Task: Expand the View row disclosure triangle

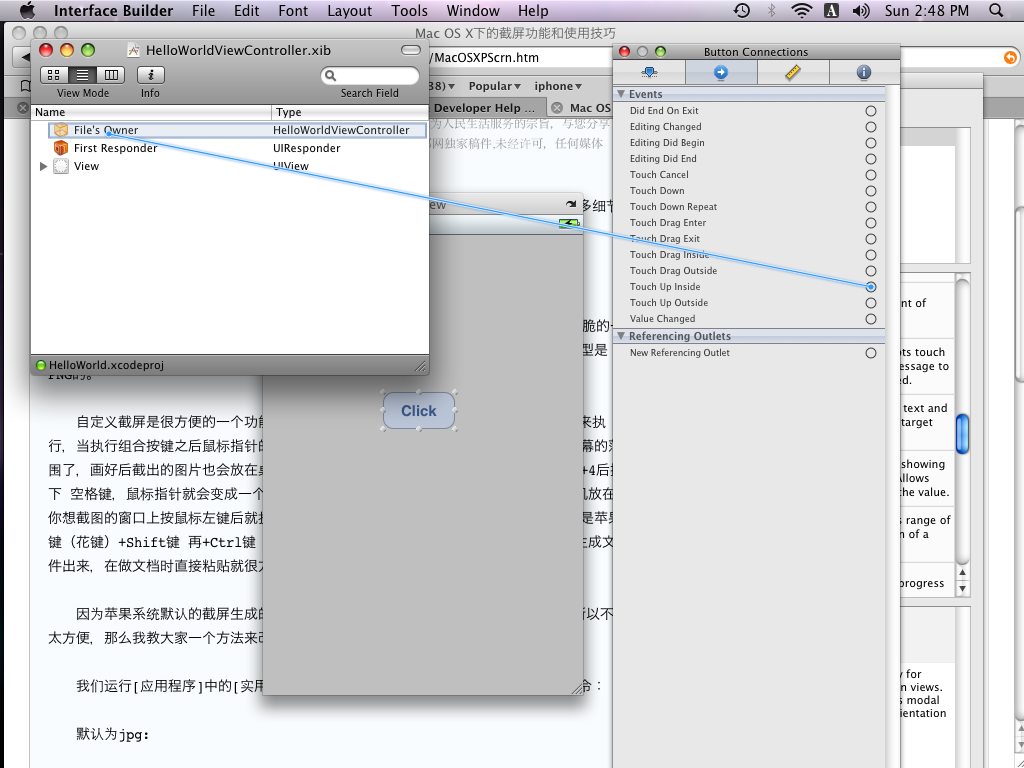Action: pos(43,166)
